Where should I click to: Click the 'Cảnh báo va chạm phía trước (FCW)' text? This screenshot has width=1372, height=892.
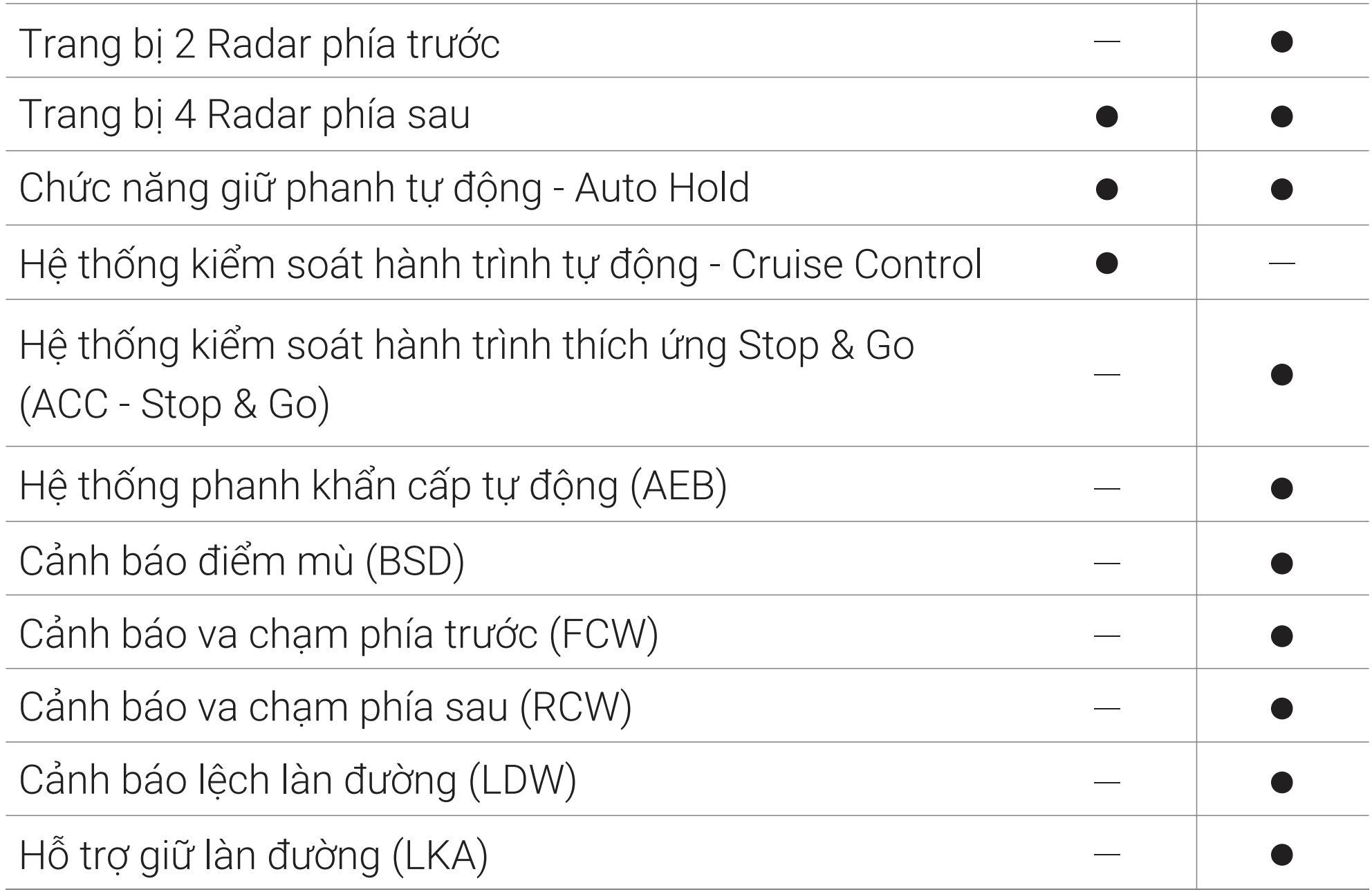pos(339,635)
